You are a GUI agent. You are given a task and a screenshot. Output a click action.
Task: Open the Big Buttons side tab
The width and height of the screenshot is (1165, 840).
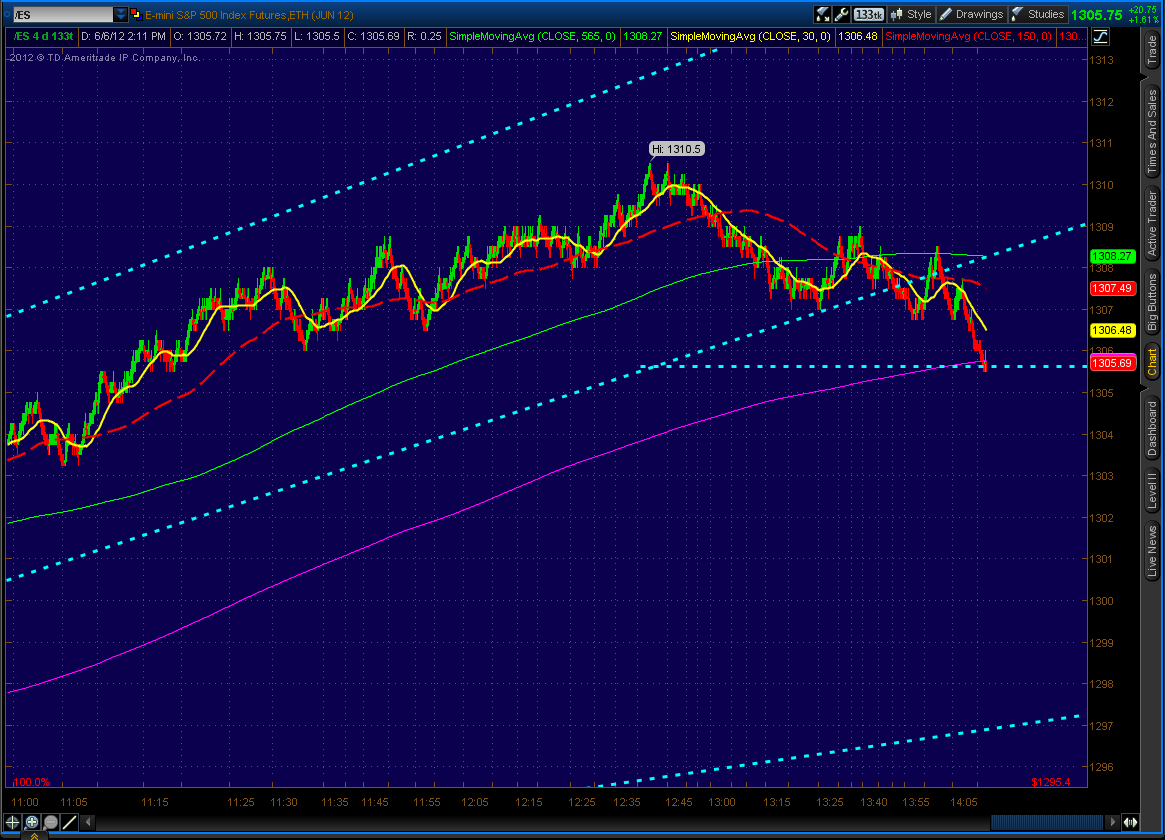(1152, 302)
